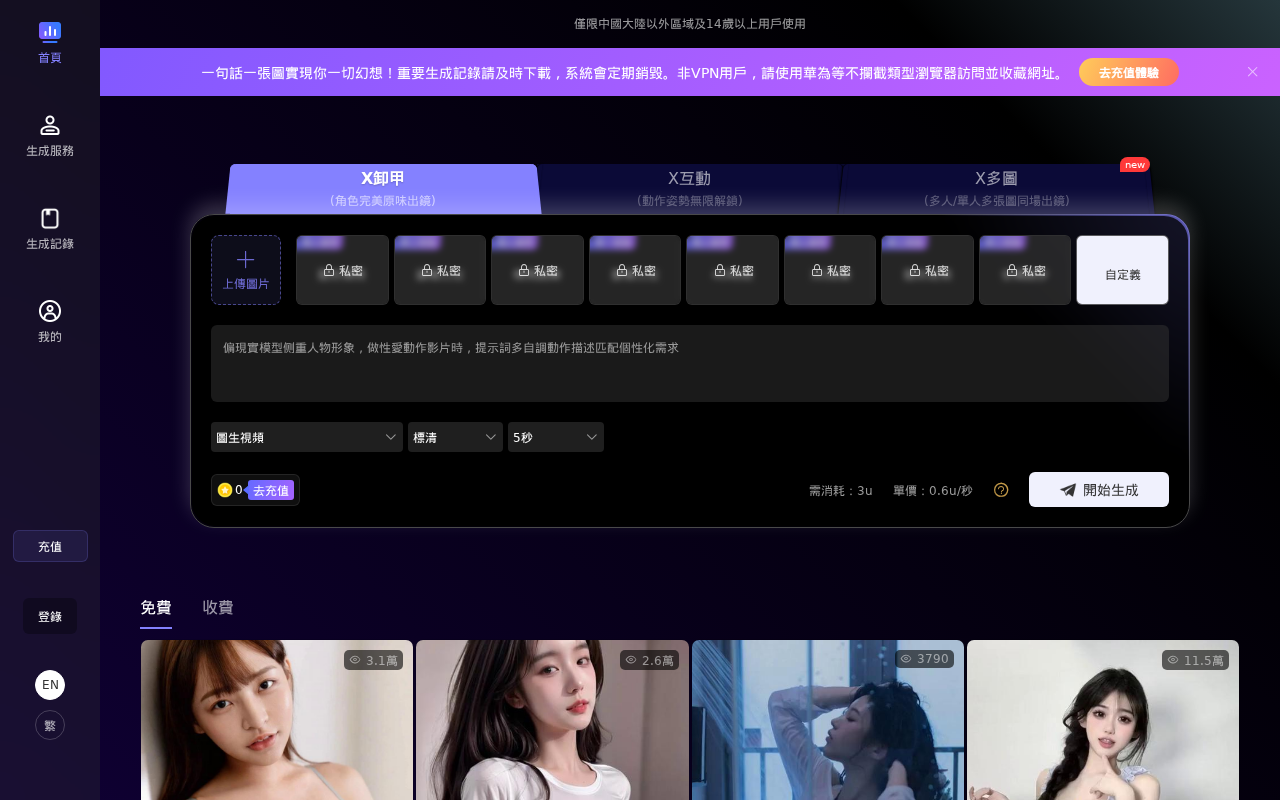The image size is (1280, 800).
Task: Select the X卸甲 tab
Action: 383,188
